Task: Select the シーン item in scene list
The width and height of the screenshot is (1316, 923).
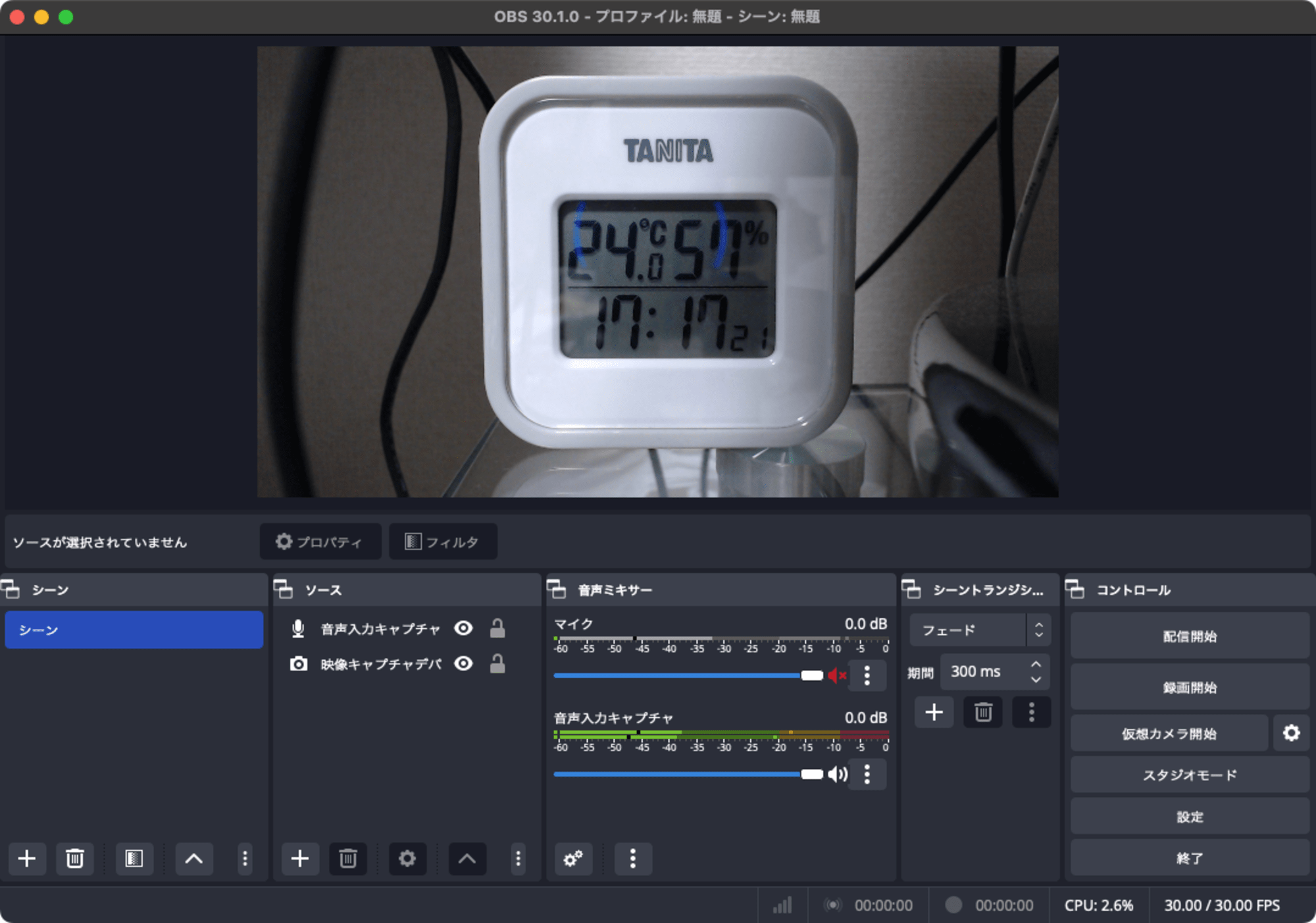Action: click(134, 630)
